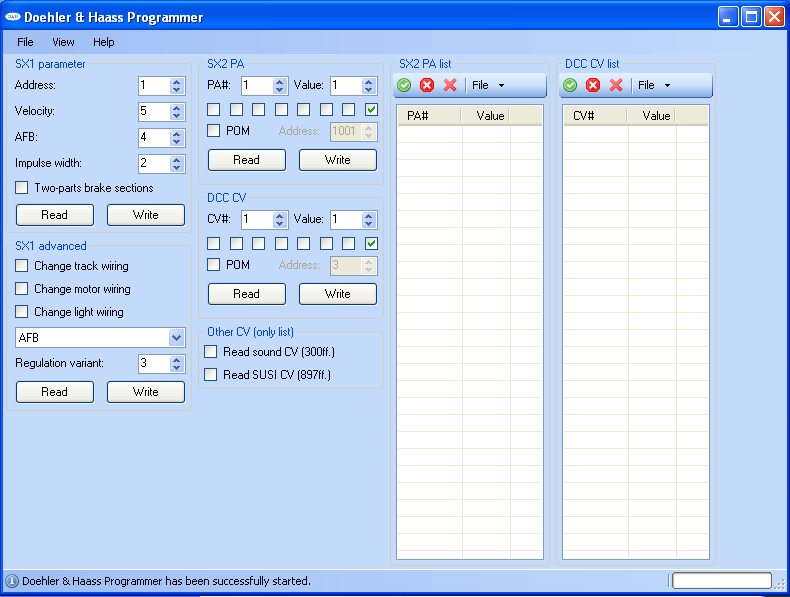
Task: Increase the SX1 Address spinner value
Action: pyautogui.click(x=176, y=82)
